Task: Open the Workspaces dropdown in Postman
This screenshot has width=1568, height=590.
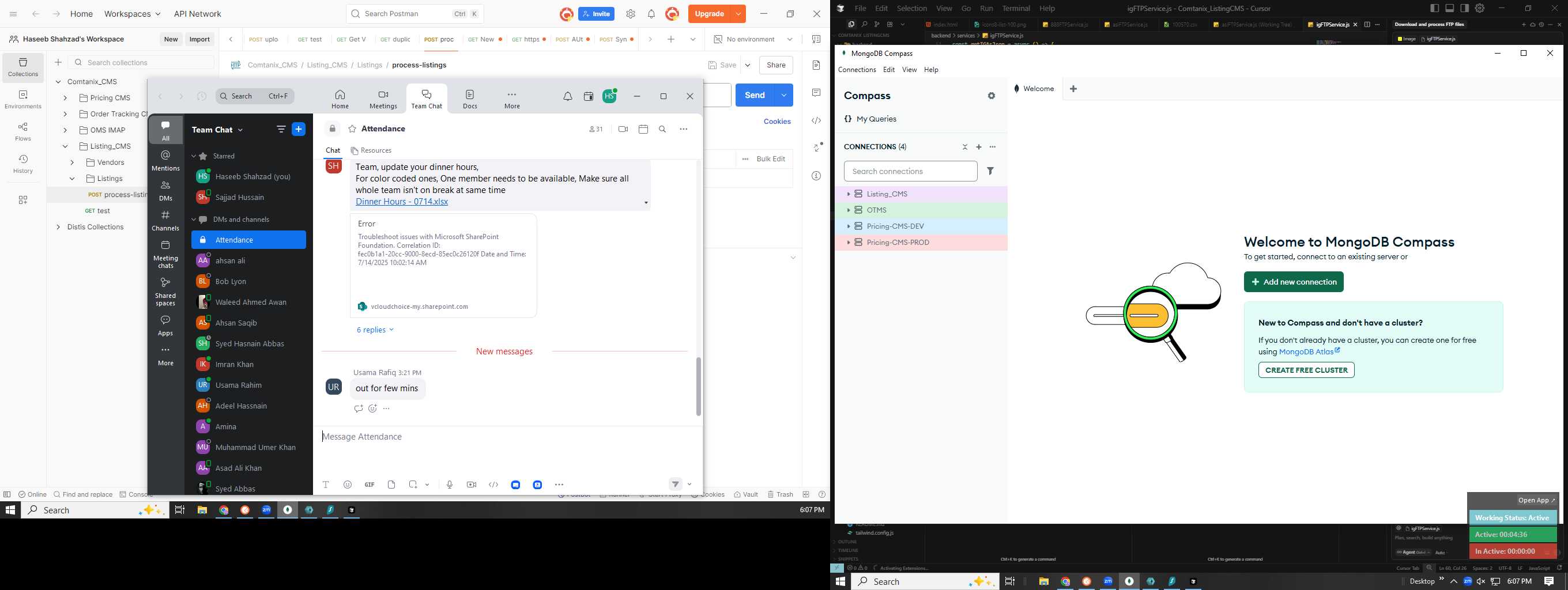Action: pos(132,14)
